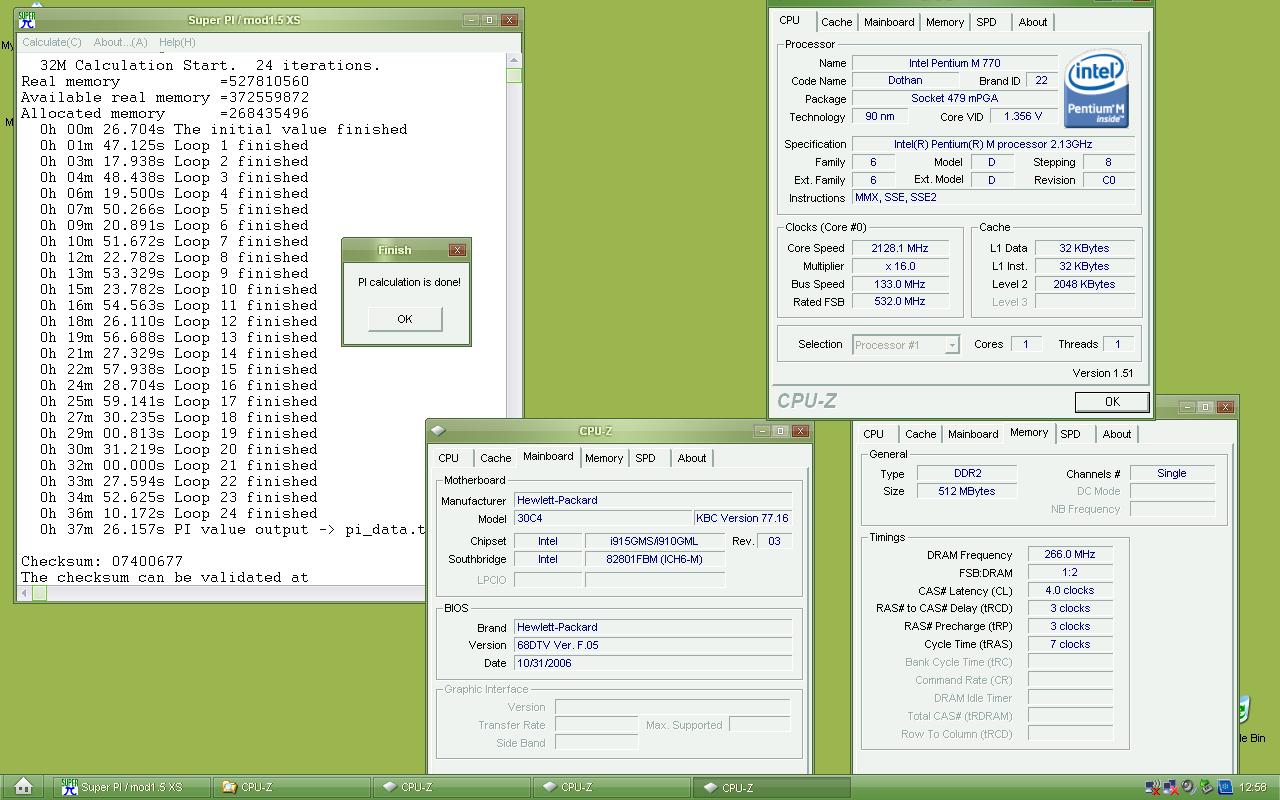Click the motherboard Model value 30C4

(602, 518)
